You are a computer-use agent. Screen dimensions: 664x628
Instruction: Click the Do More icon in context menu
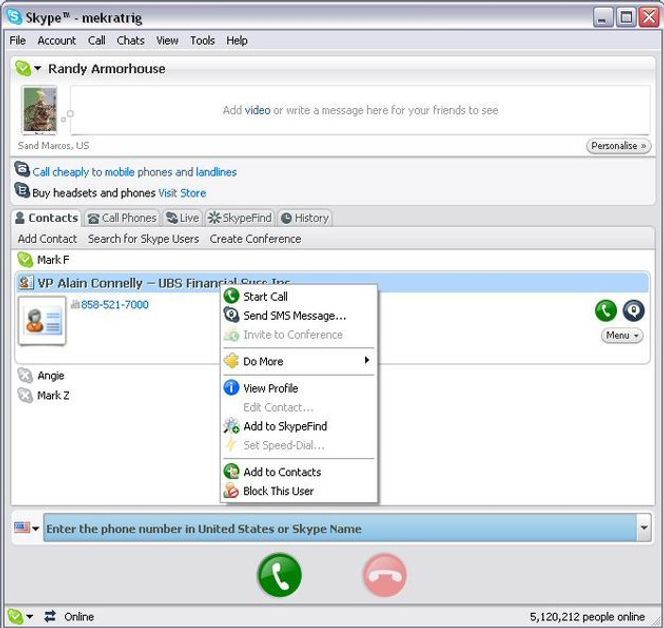[231, 361]
